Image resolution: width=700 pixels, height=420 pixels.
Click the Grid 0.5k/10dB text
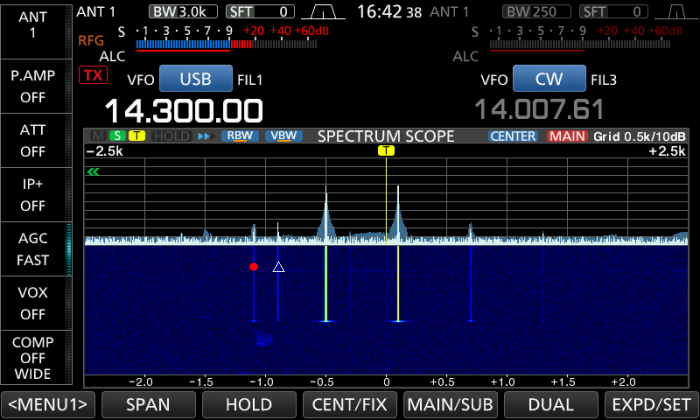click(639, 137)
